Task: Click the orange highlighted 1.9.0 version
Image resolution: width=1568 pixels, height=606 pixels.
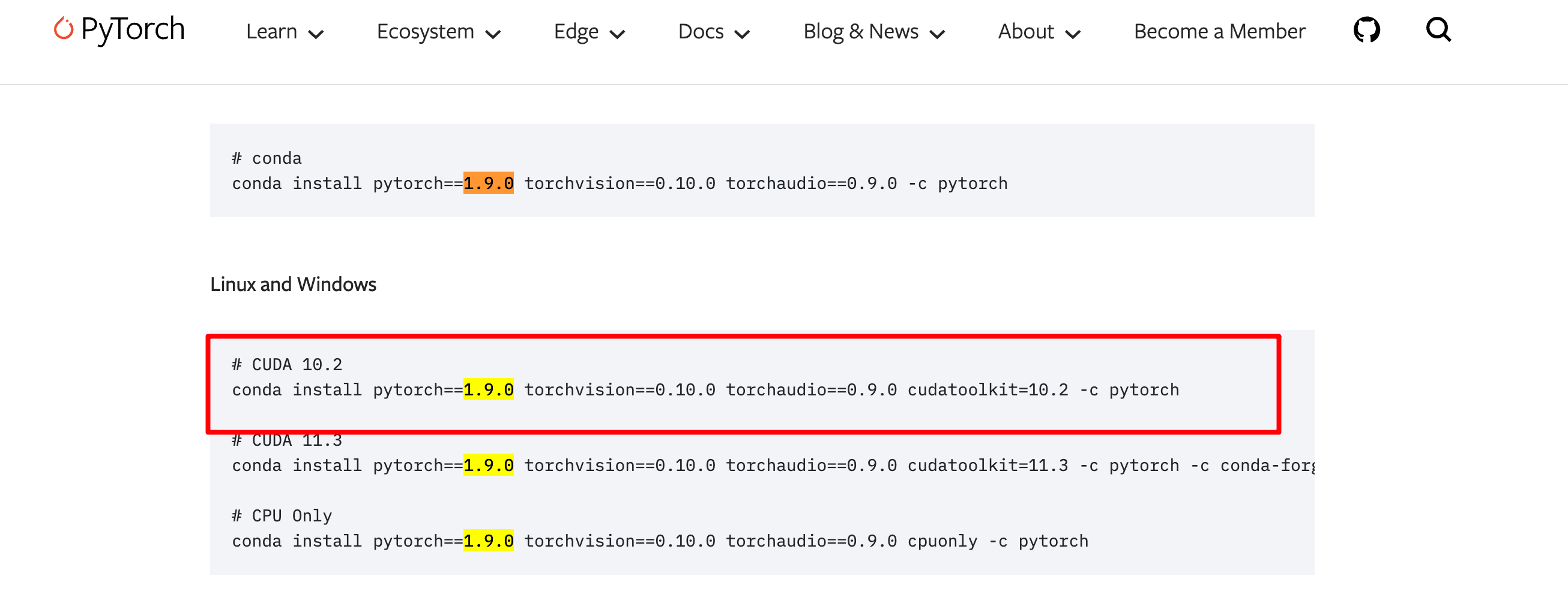Action: coord(488,183)
